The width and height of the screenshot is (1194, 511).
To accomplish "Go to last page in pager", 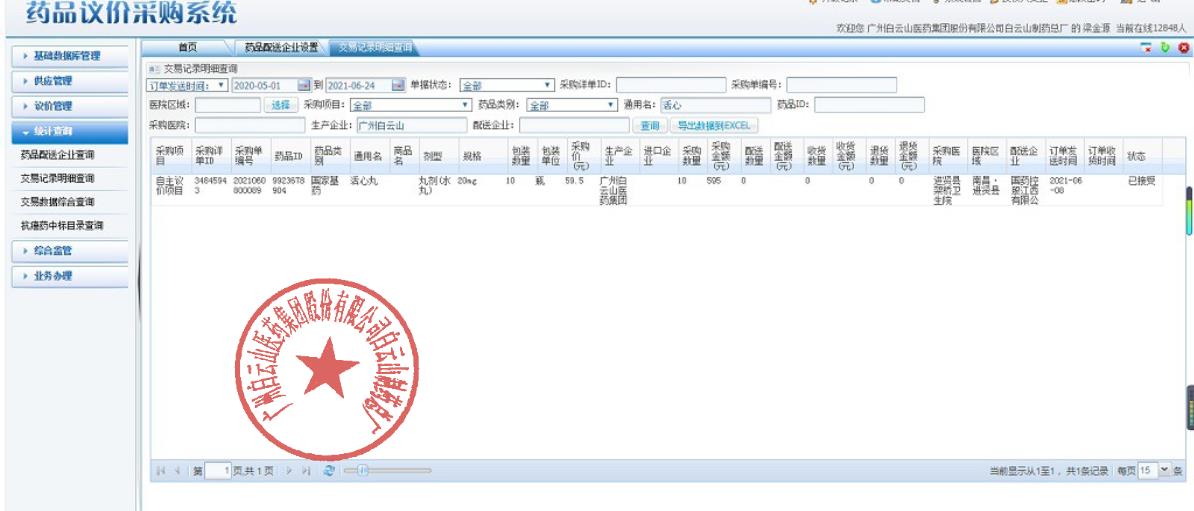I will [305, 471].
